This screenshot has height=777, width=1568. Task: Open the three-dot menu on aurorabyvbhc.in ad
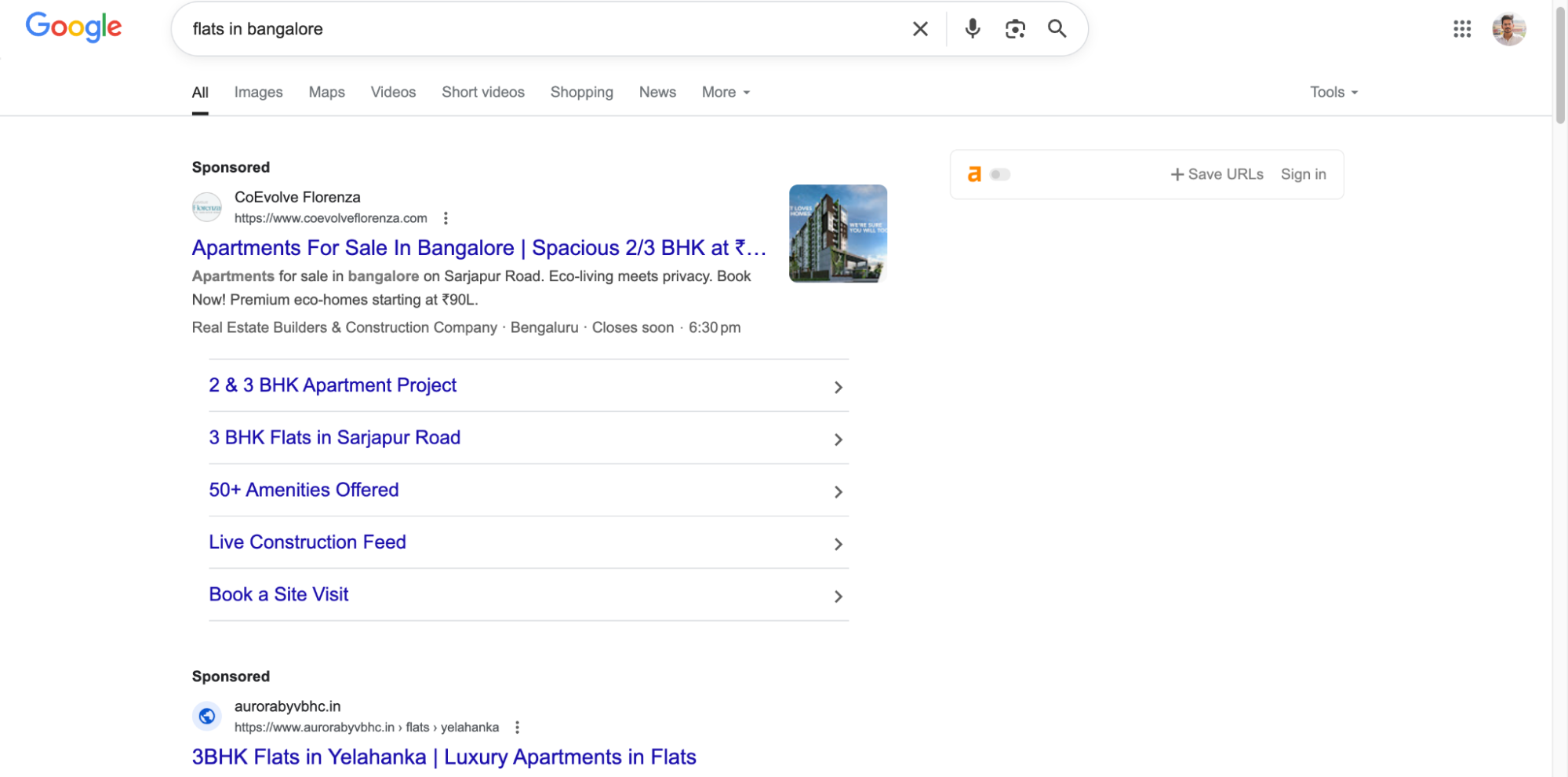tap(517, 728)
